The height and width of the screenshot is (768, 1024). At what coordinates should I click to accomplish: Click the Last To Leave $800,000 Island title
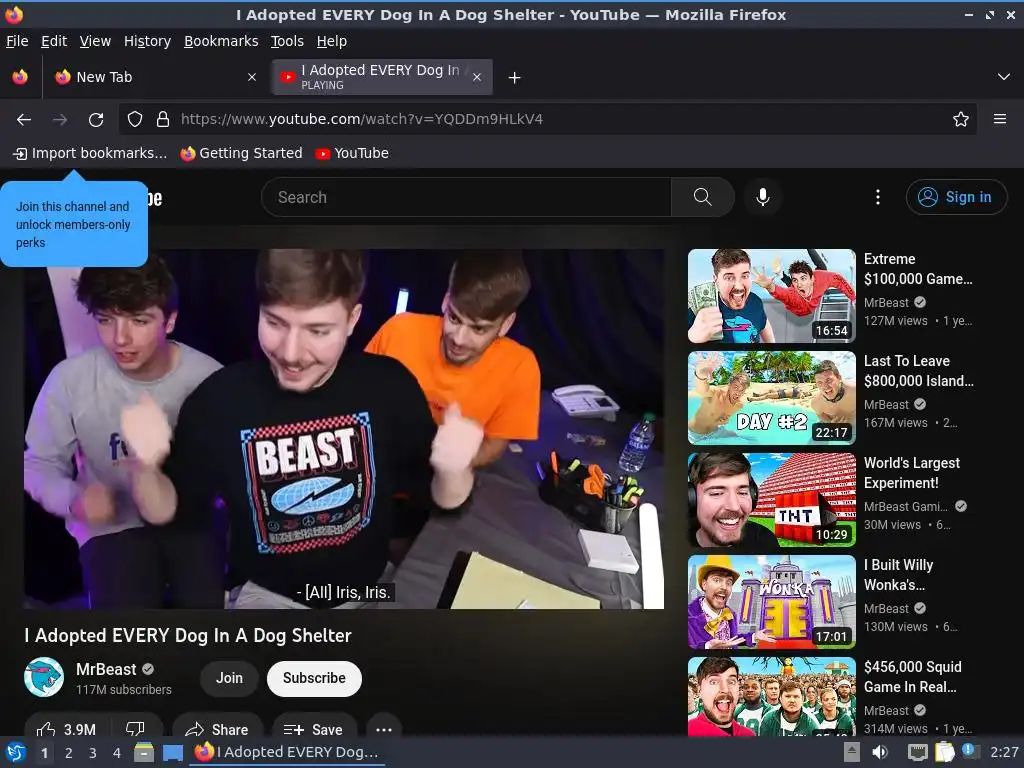click(x=919, y=371)
